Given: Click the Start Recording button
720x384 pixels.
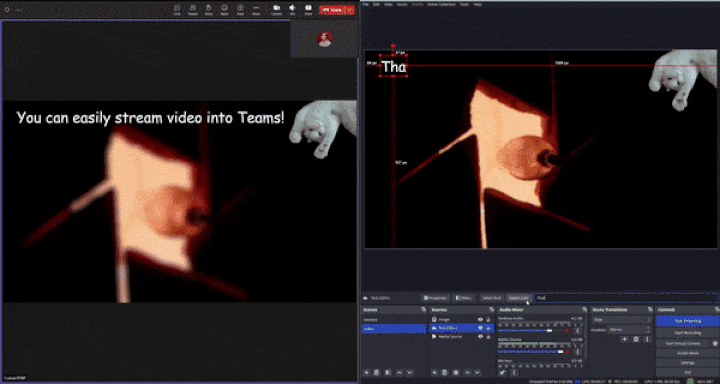Looking at the screenshot, I should point(687,332).
